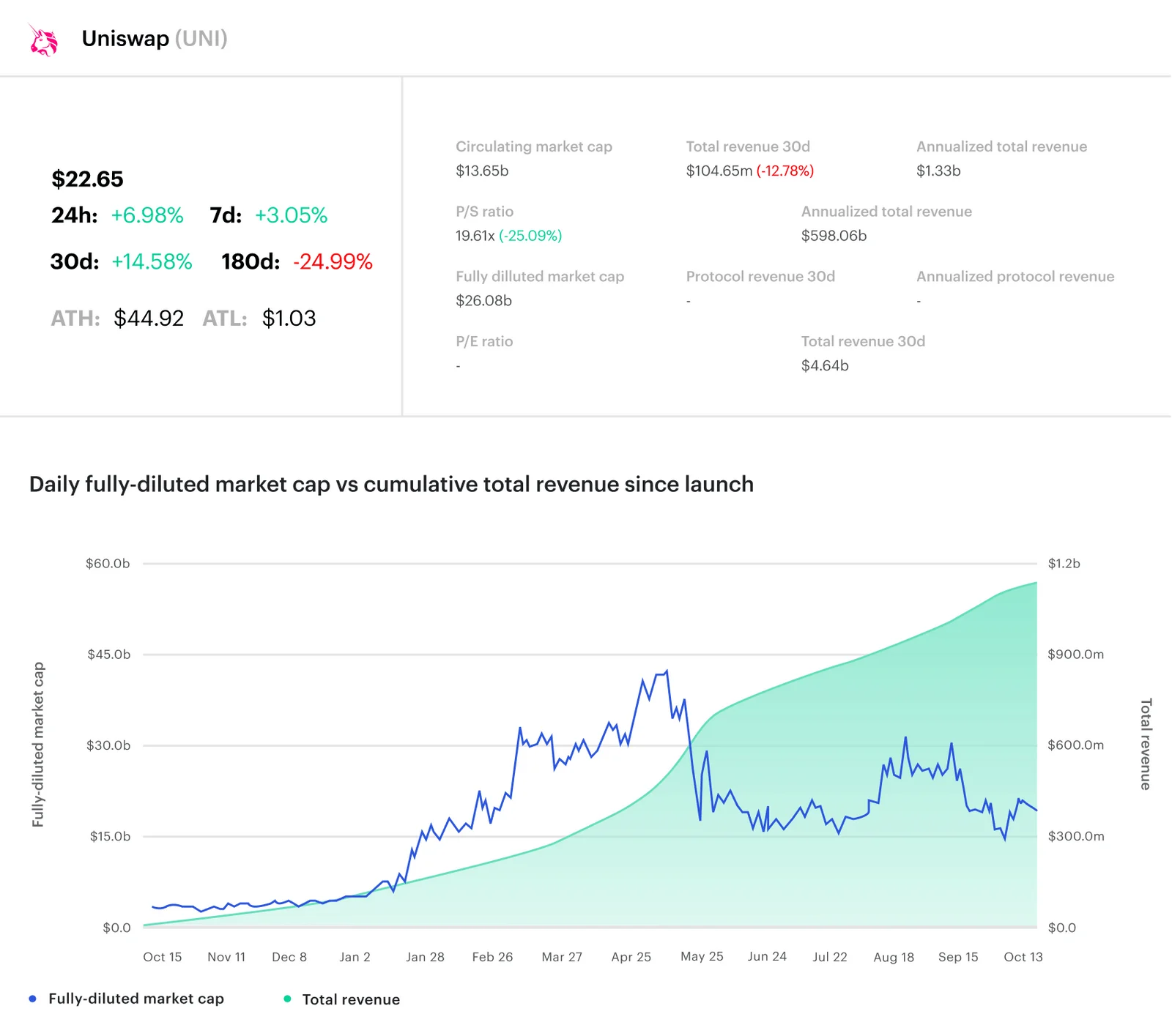
Task: Click the vertical Fully-diluted market cap axis title
Action: point(38,745)
